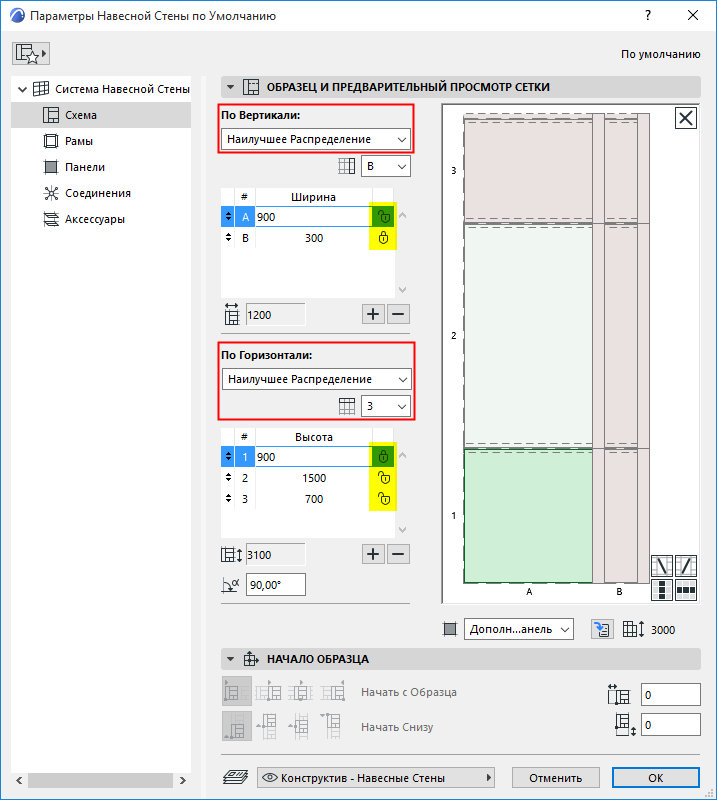Select the pink panel A3 in preview
This screenshot has width=717, height=800.
[528, 170]
